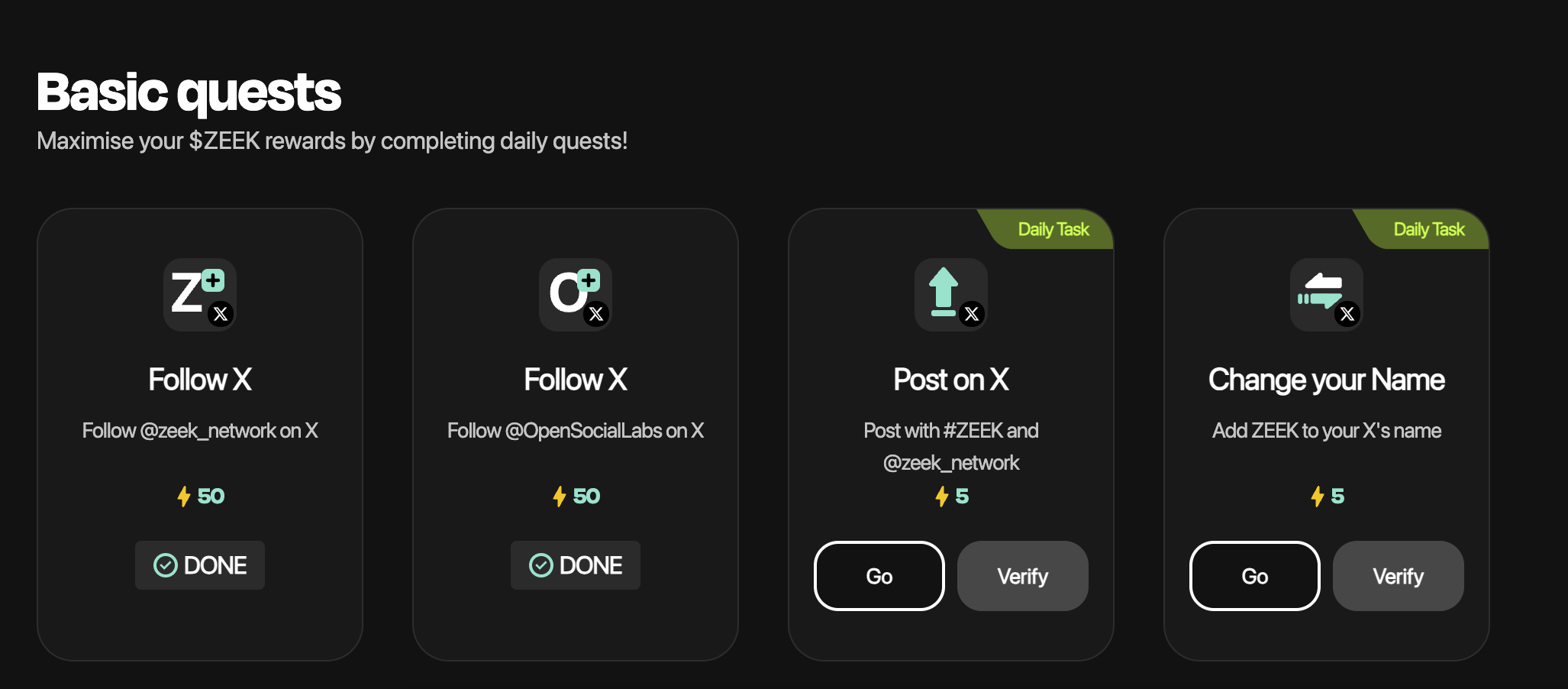Click lightning bolt in Post on X card
Image resolution: width=1568 pixels, height=689 pixels.
pos(942,497)
